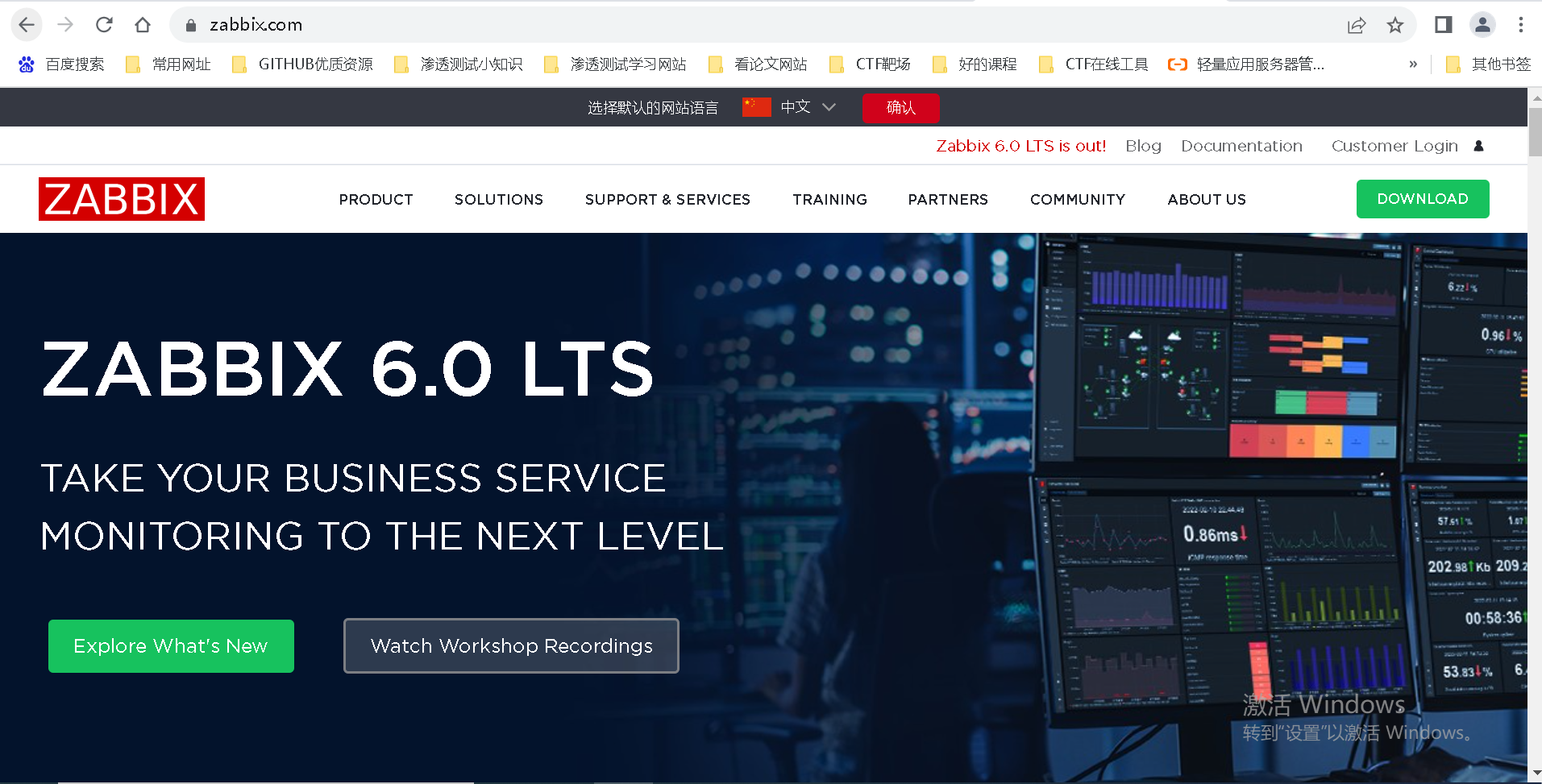
Task: Toggle bookmark star for zabbix.com
Action: tap(1395, 25)
